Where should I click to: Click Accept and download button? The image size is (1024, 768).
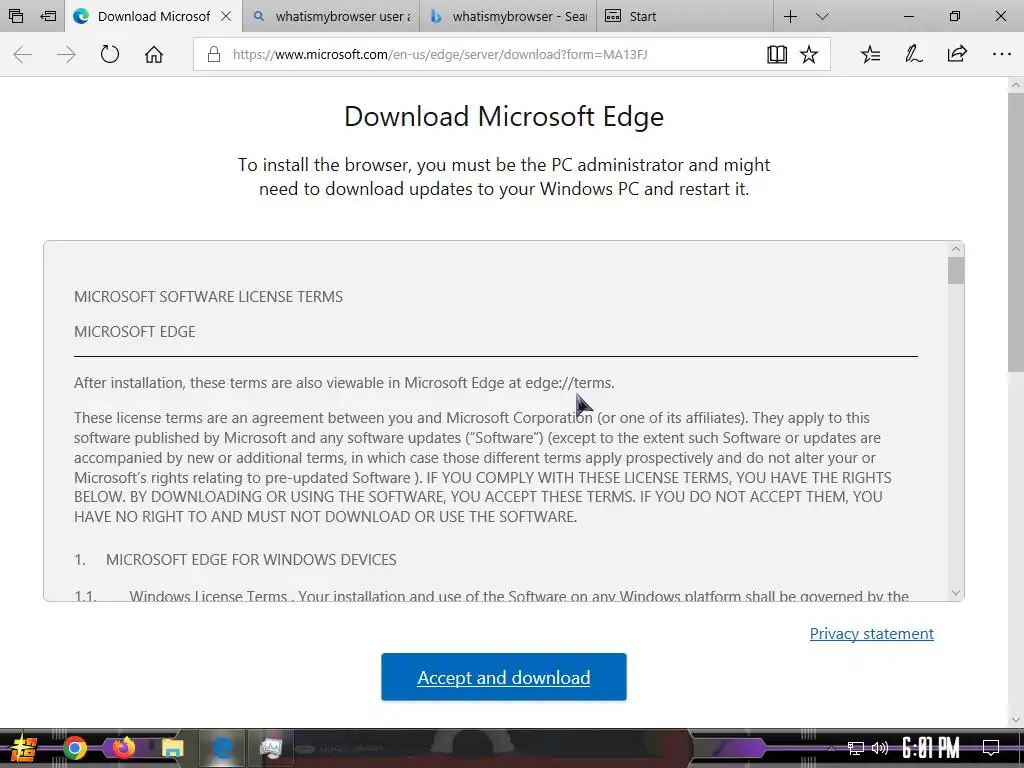(x=504, y=677)
